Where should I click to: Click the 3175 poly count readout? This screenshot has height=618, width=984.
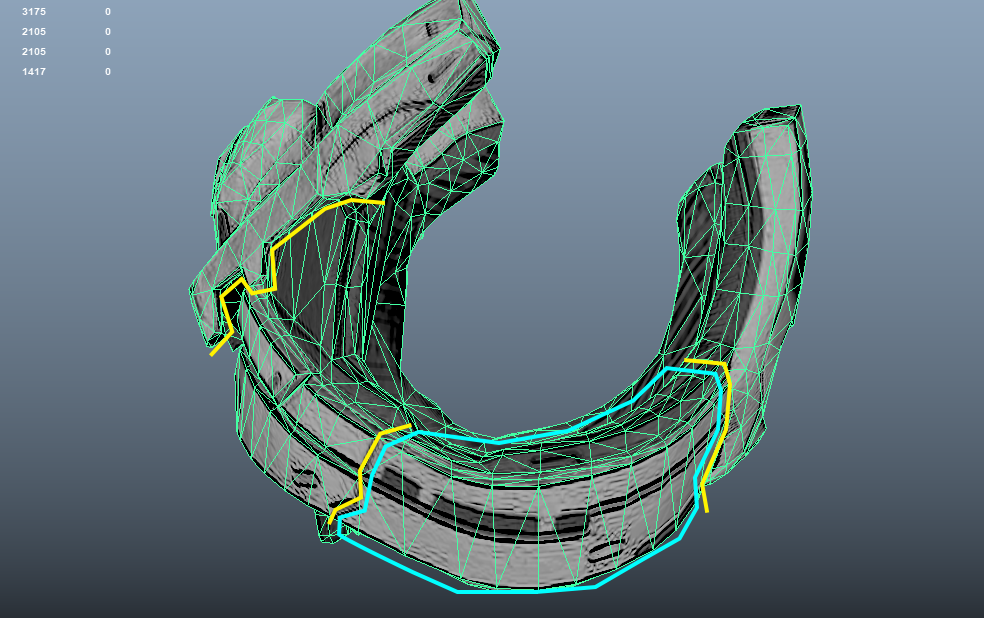pos(34,12)
